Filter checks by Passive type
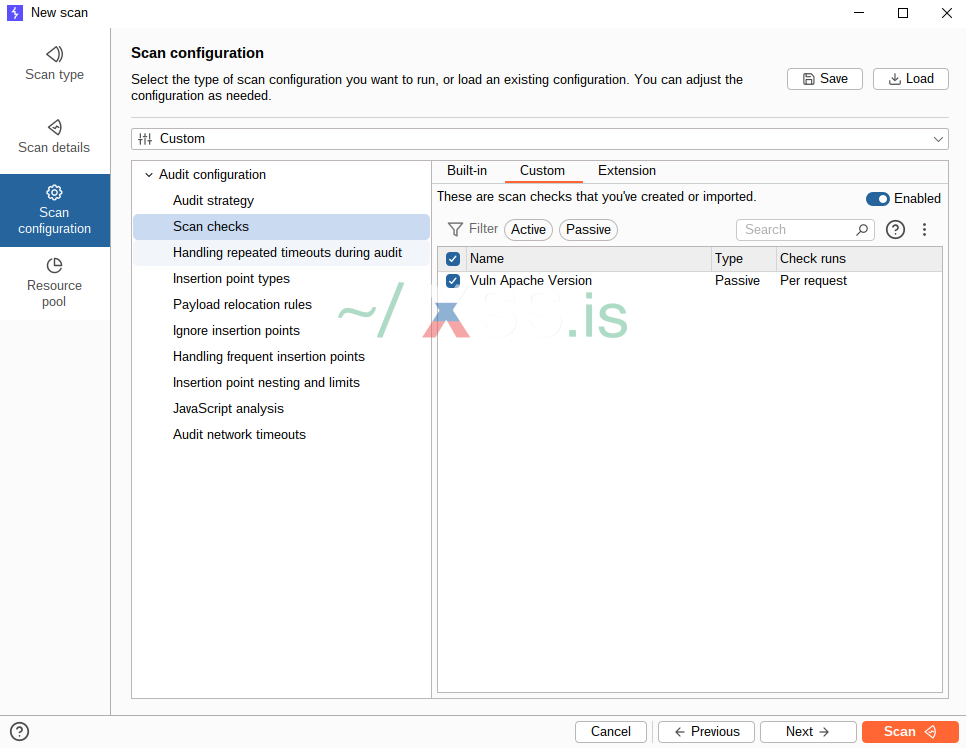The width and height of the screenshot is (966, 748). pyautogui.click(x=588, y=230)
